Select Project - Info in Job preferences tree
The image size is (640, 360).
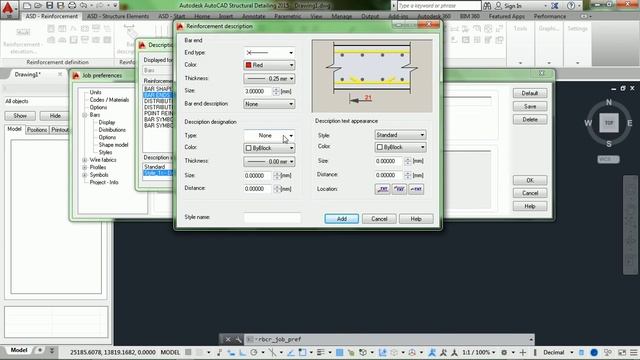click(x=104, y=182)
